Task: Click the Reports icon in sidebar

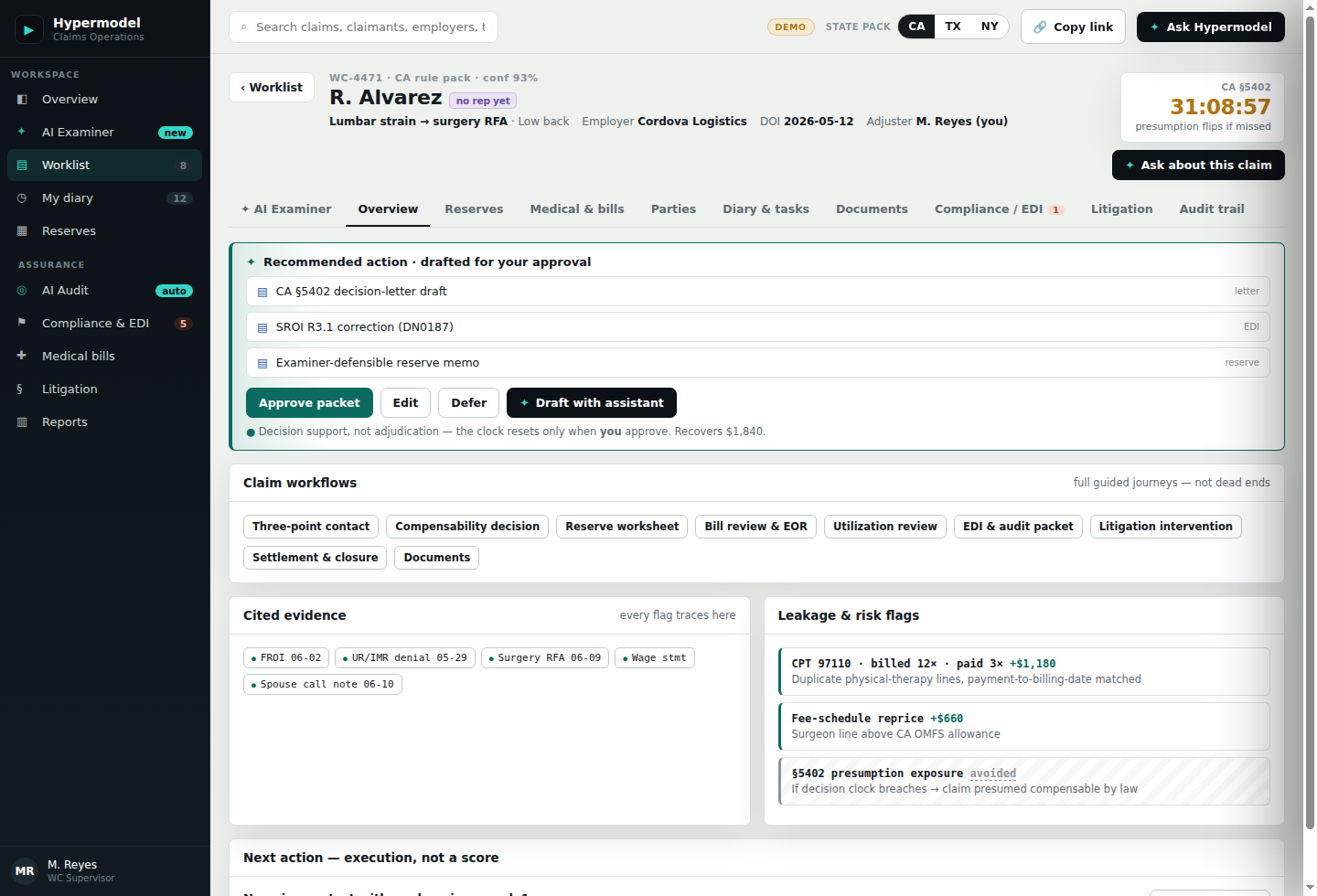Action: coord(22,422)
